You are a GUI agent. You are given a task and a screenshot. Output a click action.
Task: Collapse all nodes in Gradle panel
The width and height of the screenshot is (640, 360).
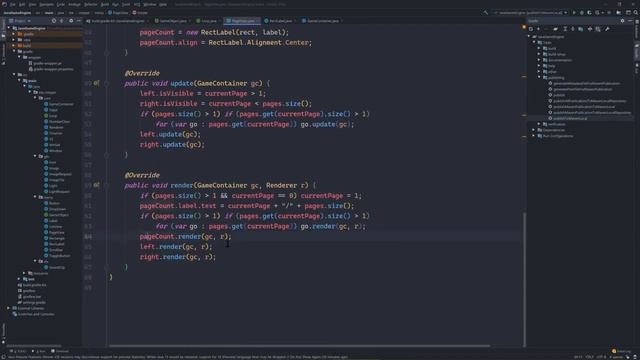(x=573, y=29)
